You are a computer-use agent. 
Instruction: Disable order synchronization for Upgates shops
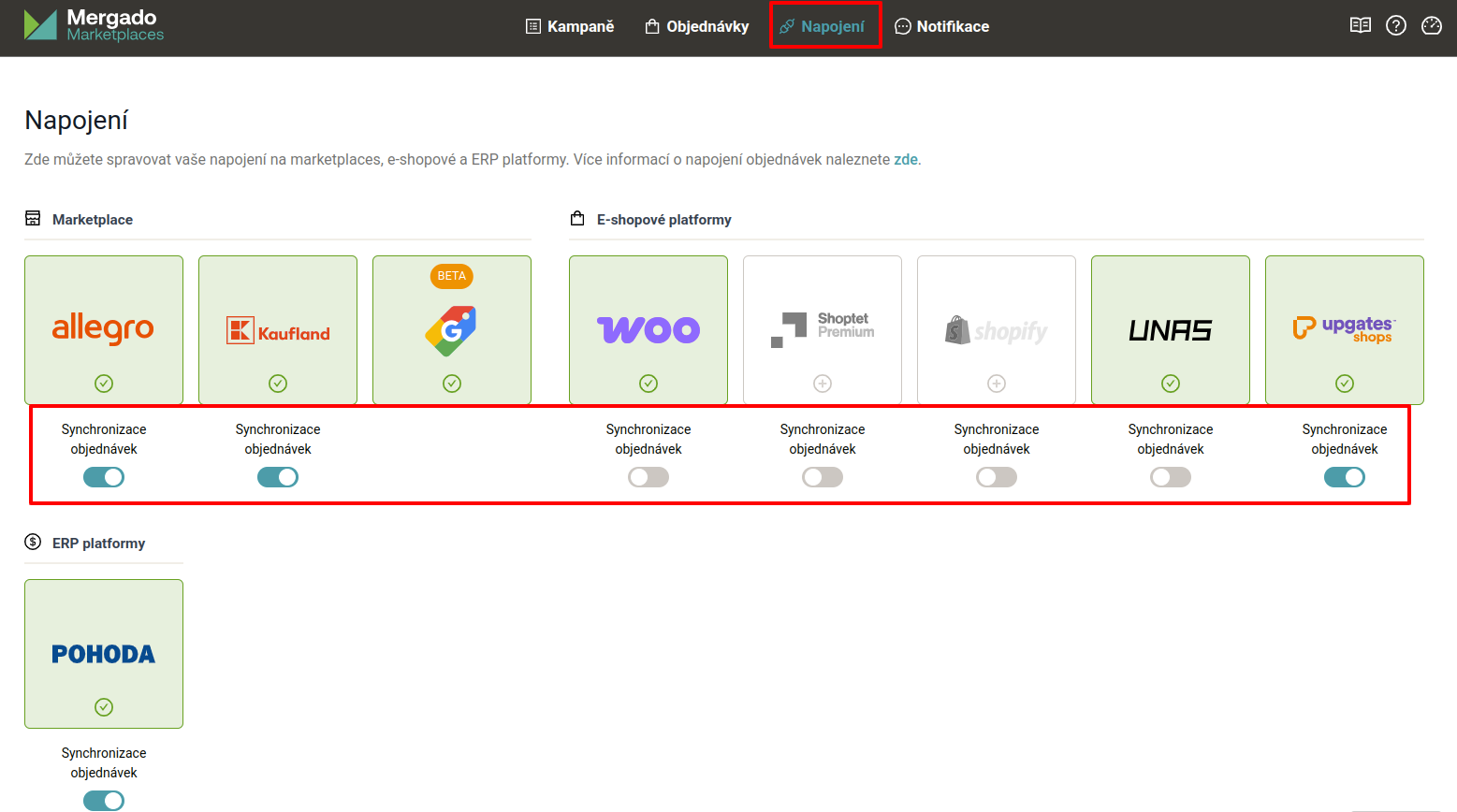coord(1345,477)
